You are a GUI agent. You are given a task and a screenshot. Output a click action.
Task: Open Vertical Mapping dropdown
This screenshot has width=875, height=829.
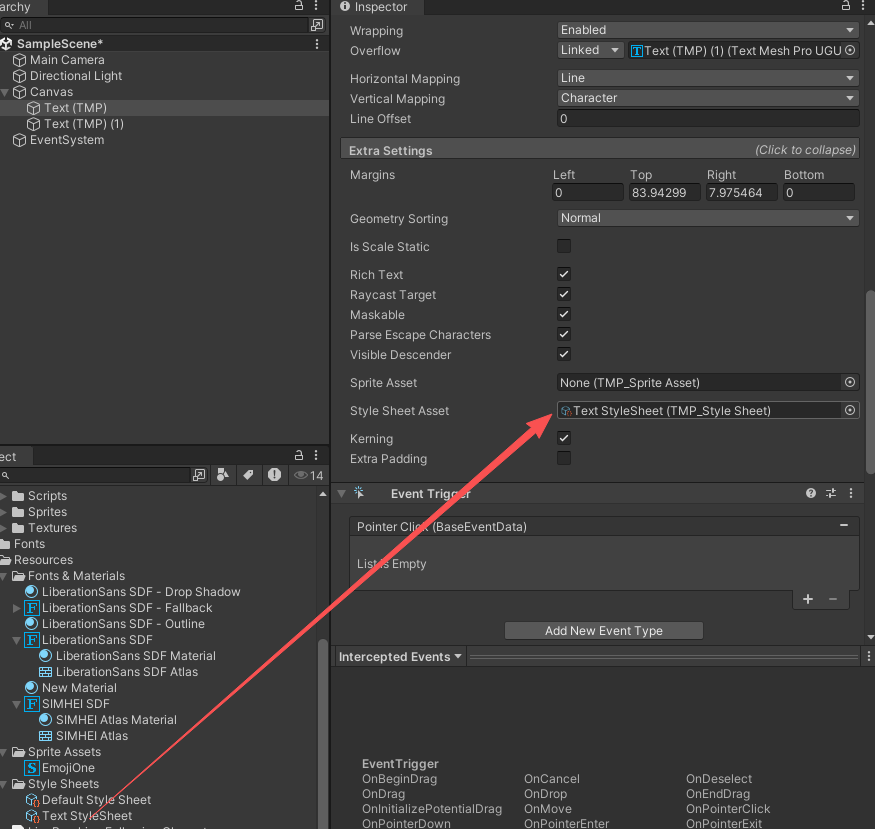pos(708,98)
